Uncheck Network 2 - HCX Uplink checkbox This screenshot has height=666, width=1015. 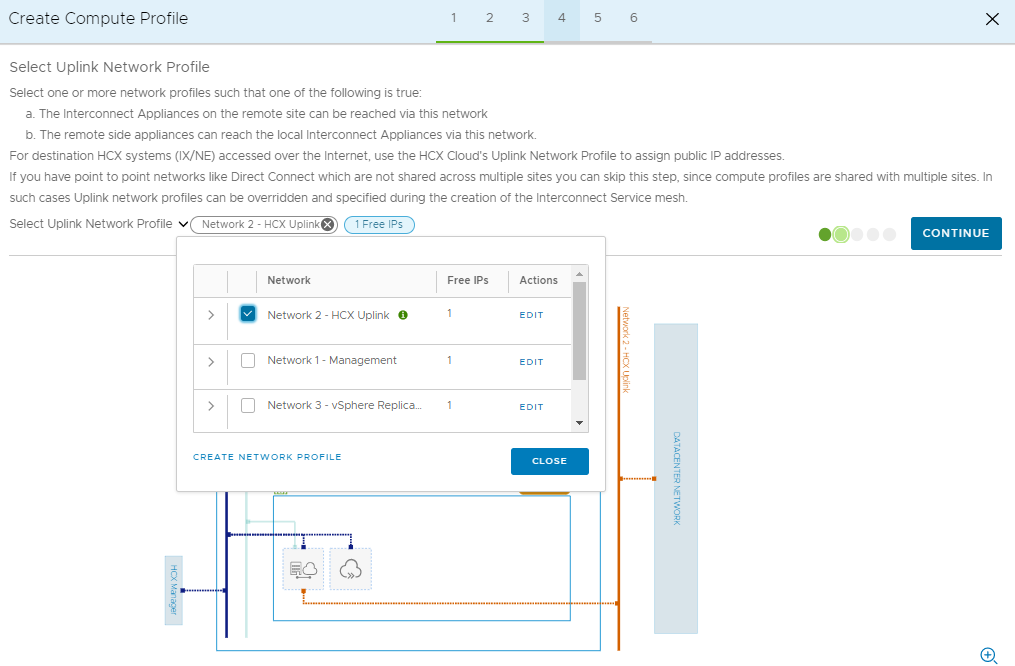coord(248,314)
